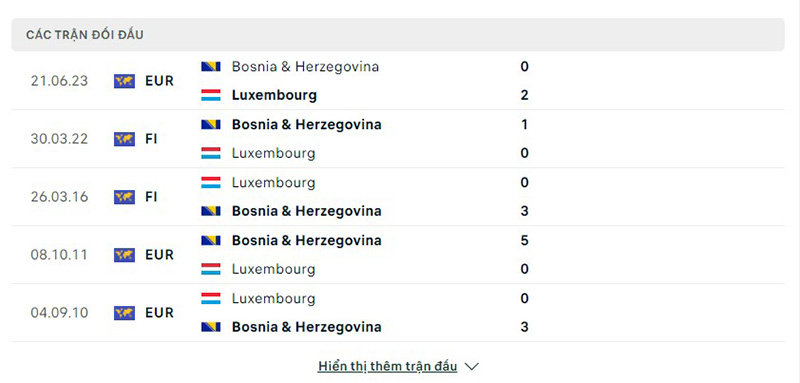The height and width of the screenshot is (383, 800).
Task: Click the world map icon for 04.09.10 match
Action: (124, 313)
